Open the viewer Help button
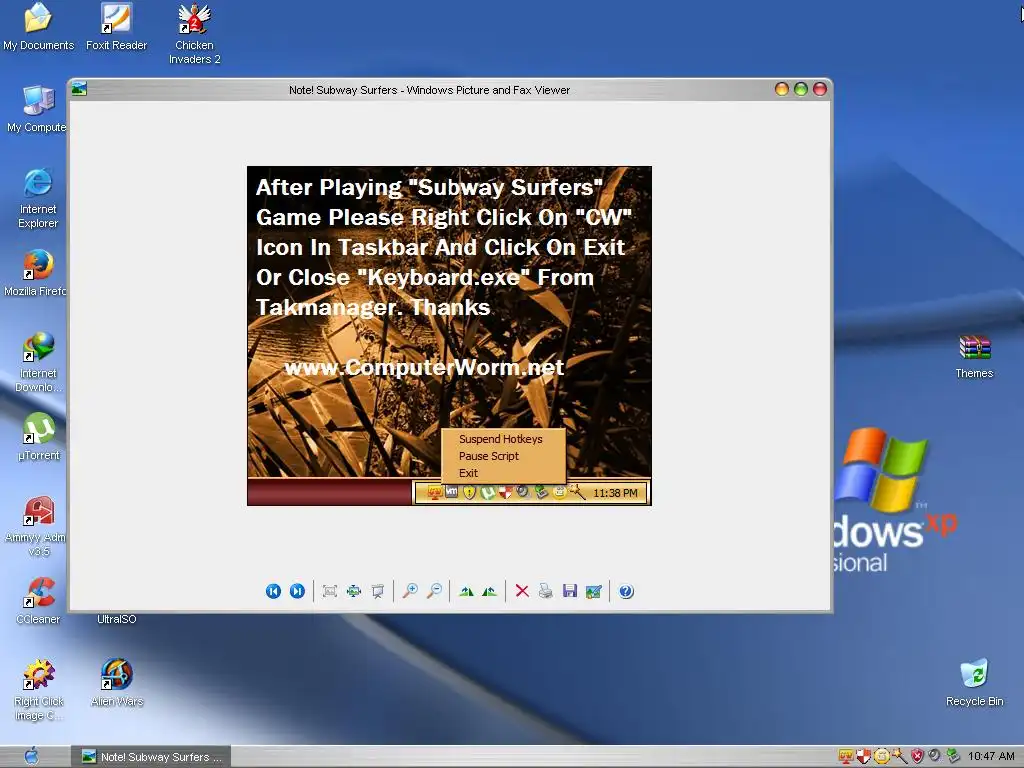1024x768 pixels. point(626,592)
